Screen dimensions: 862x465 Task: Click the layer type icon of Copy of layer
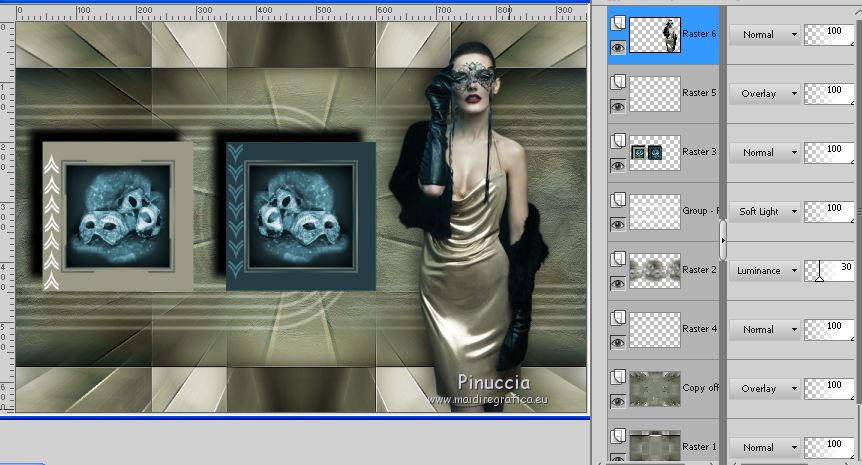coord(618,377)
